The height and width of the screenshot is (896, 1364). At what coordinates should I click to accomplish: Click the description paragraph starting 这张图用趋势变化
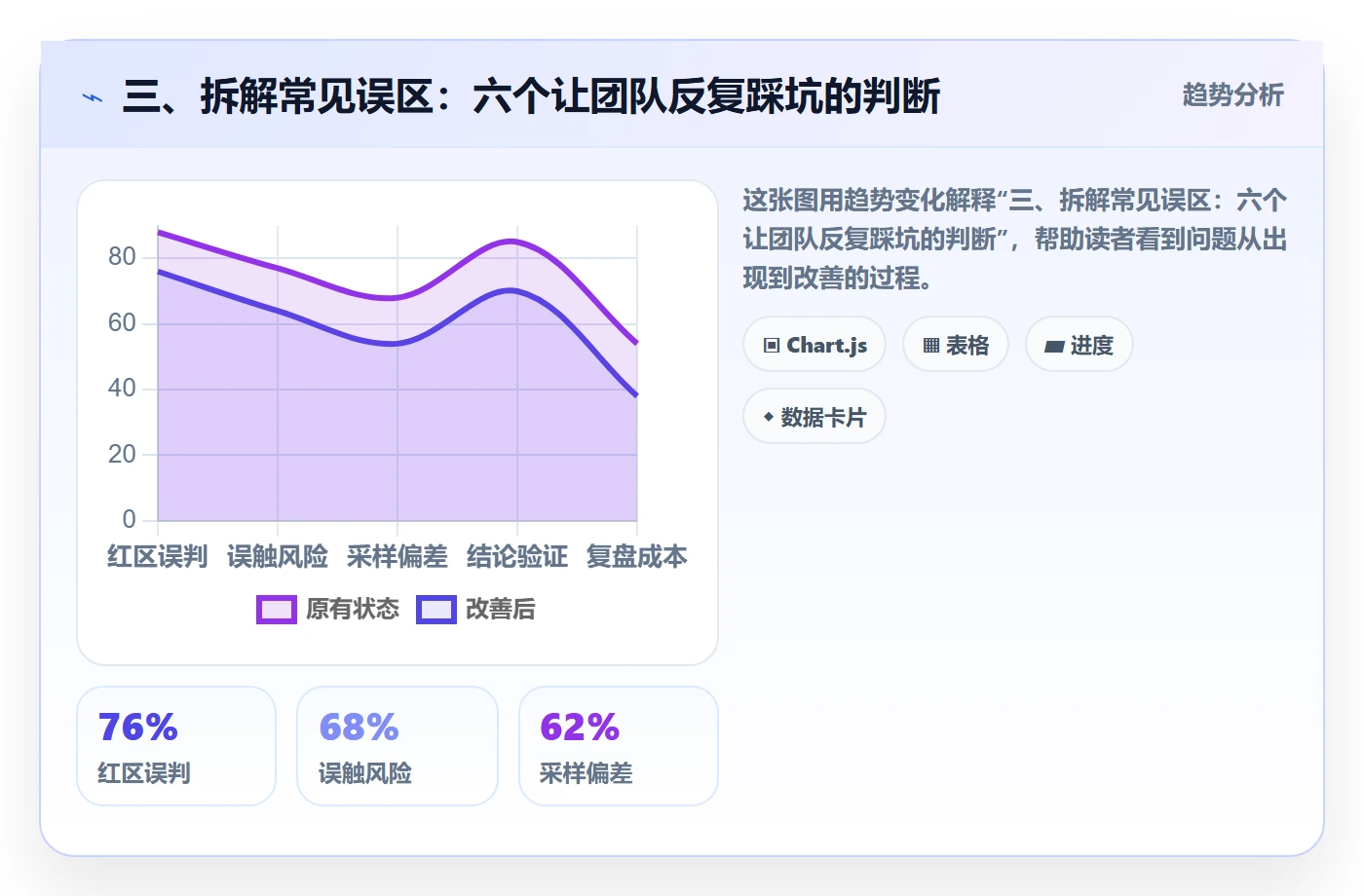tap(1015, 240)
